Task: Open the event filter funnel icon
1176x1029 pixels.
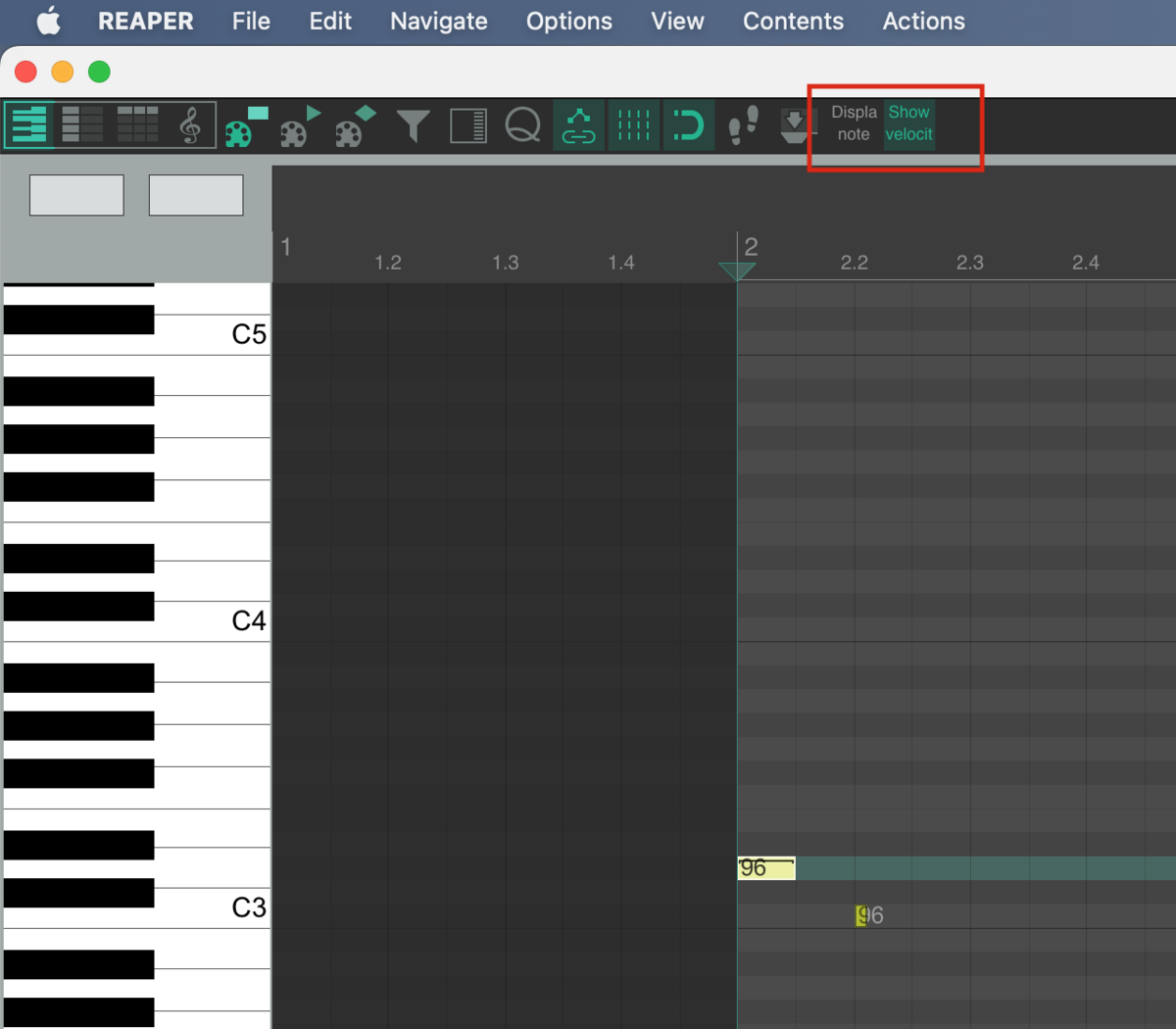Action: tap(413, 126)
